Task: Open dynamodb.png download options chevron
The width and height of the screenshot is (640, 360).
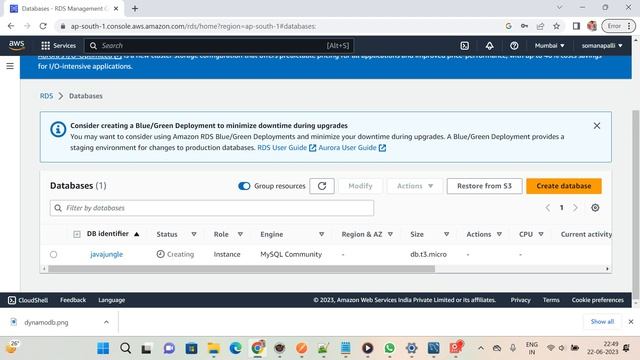Action: click(x=106, y=322)
